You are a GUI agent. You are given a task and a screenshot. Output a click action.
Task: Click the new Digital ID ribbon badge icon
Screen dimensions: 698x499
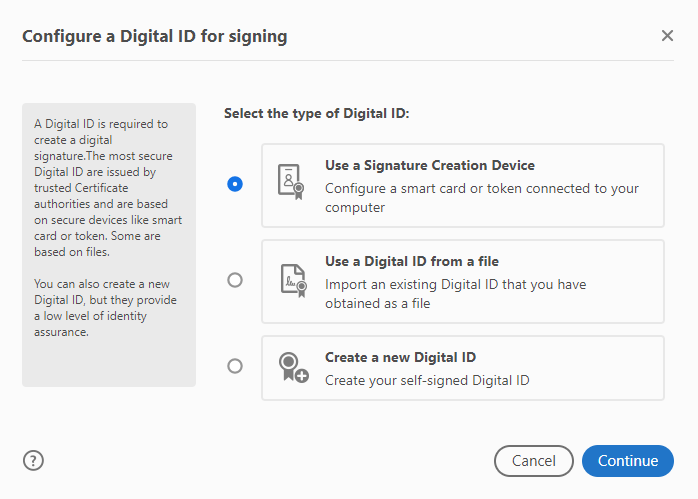(291, 367)
